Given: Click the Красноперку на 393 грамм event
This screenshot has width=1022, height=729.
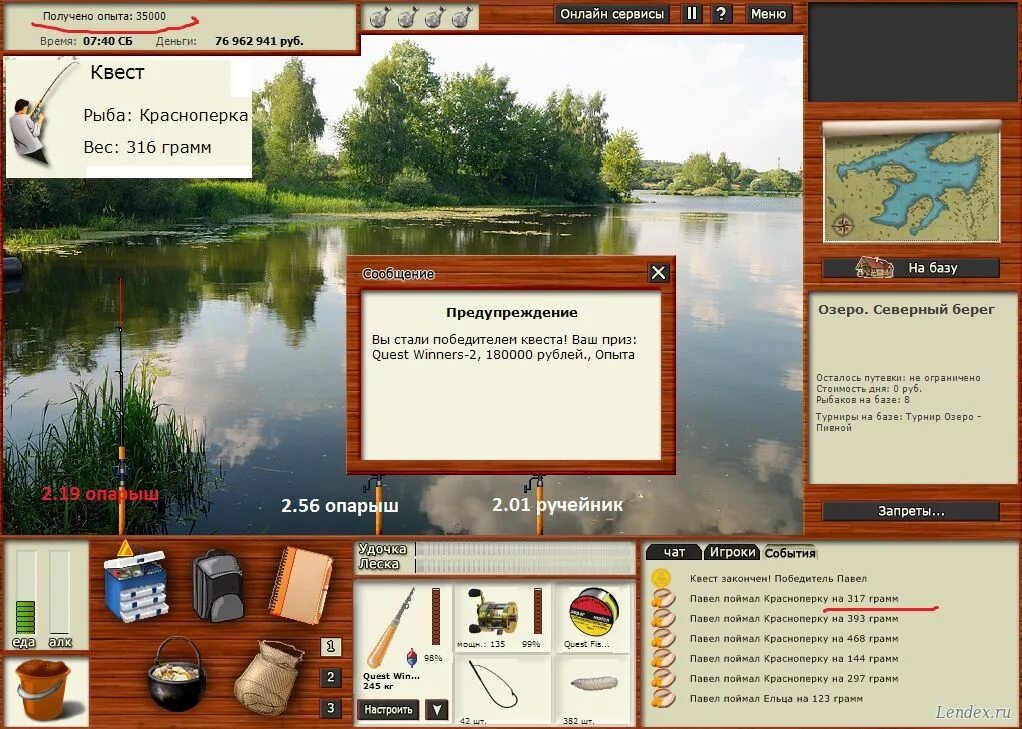Looking at the screenshot, I should pyautogui.click(x=794, y=618).
